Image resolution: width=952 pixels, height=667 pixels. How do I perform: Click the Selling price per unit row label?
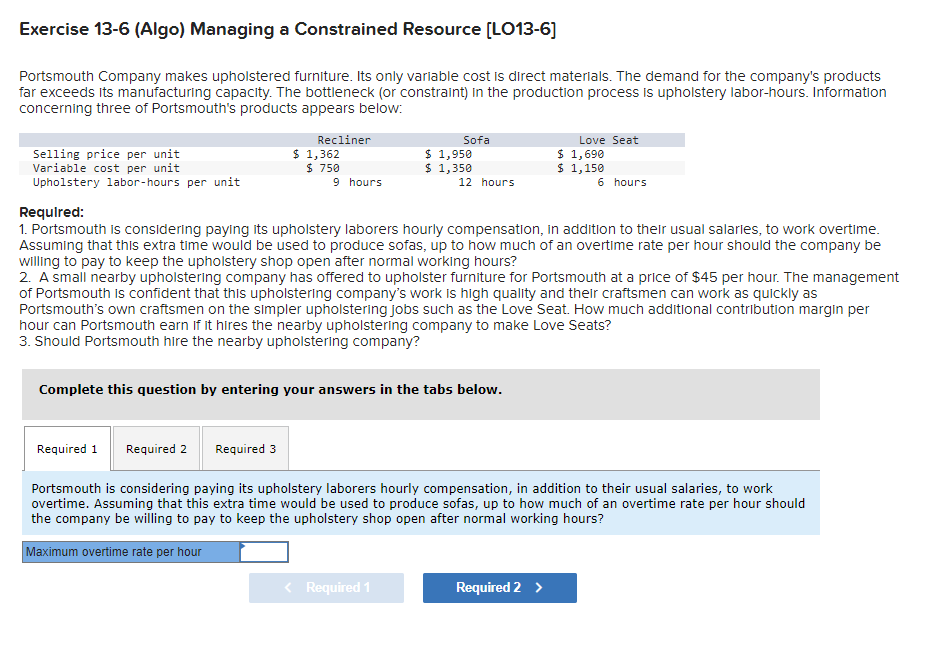pos(106,154)
